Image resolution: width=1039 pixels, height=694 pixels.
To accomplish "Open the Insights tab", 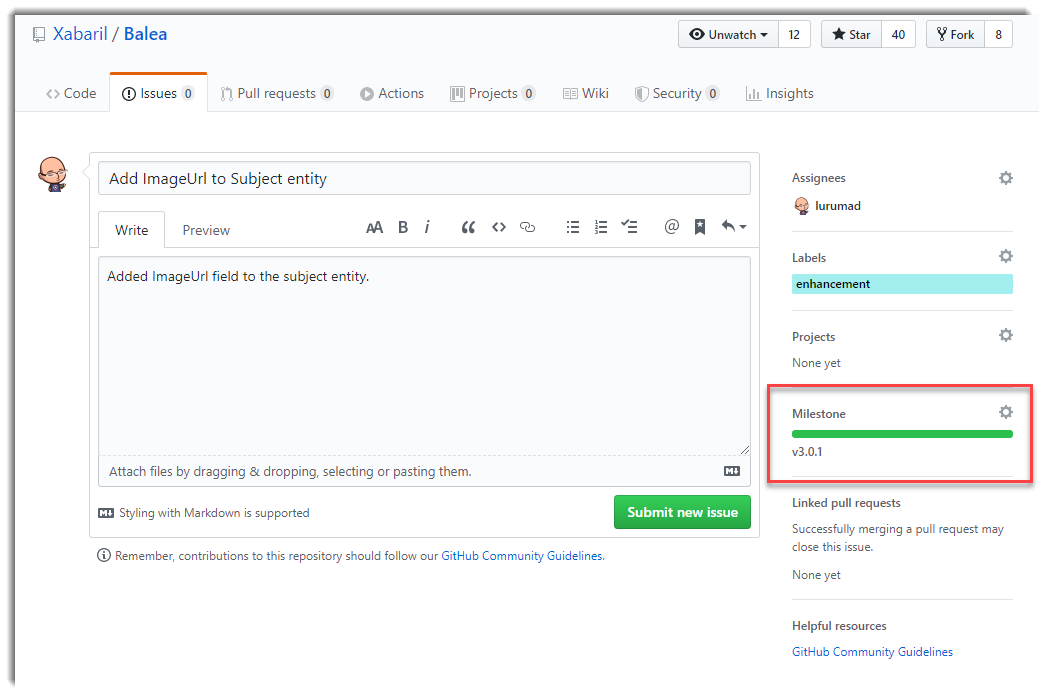I will (x=779, y=93).
